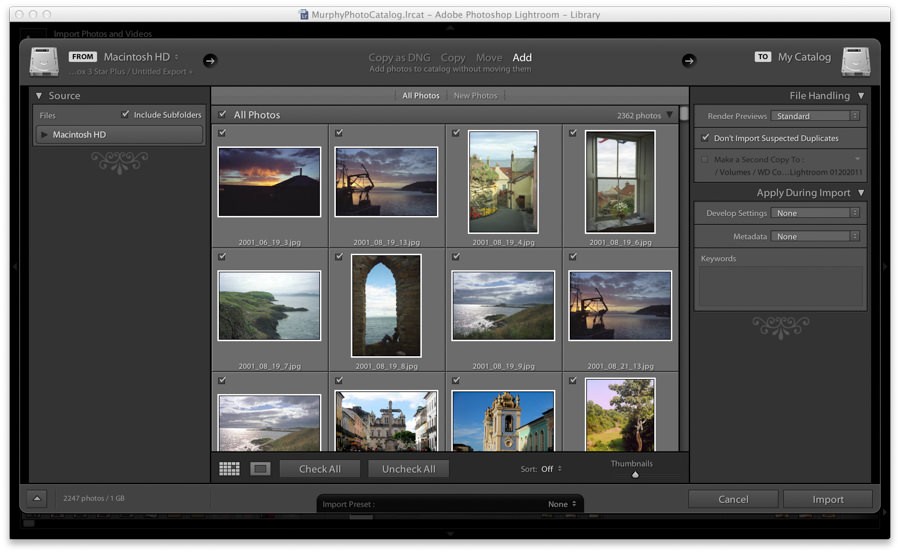
Task: Click the source arrow button beside Macintosh HD
Action: (x=210, y=60)
